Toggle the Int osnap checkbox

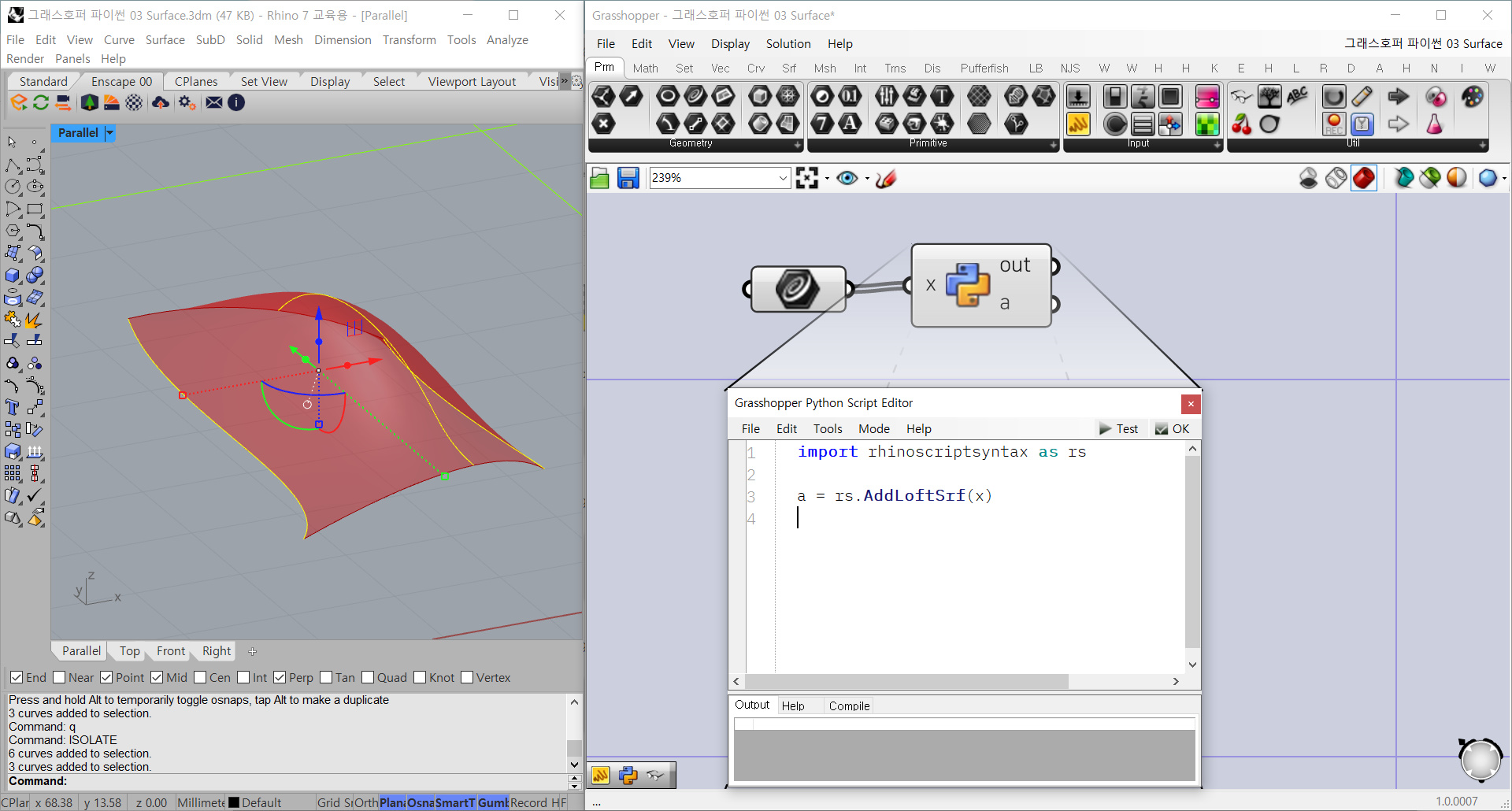(243, 678)
